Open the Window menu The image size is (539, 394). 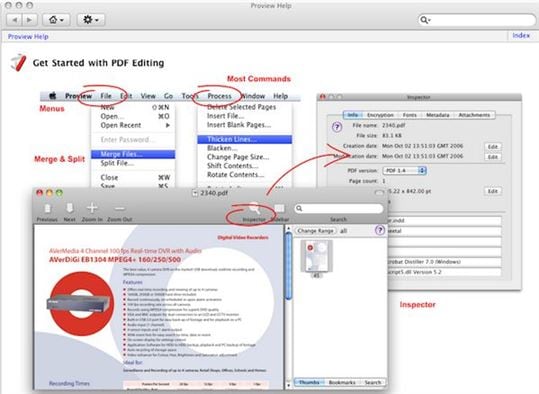253,96
